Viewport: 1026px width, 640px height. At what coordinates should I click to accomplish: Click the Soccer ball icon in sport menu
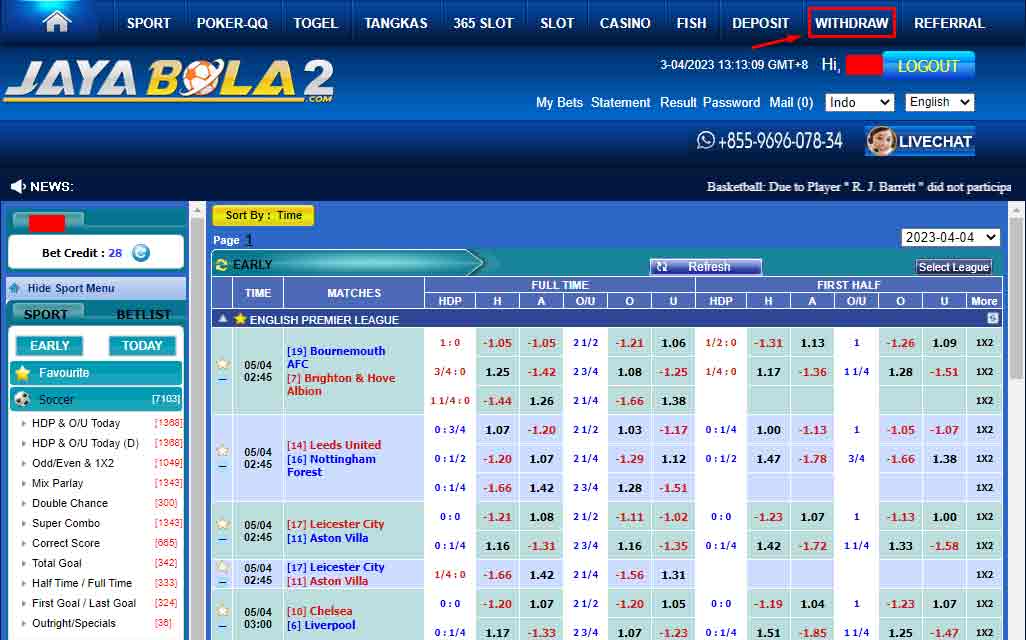[23, 399]
